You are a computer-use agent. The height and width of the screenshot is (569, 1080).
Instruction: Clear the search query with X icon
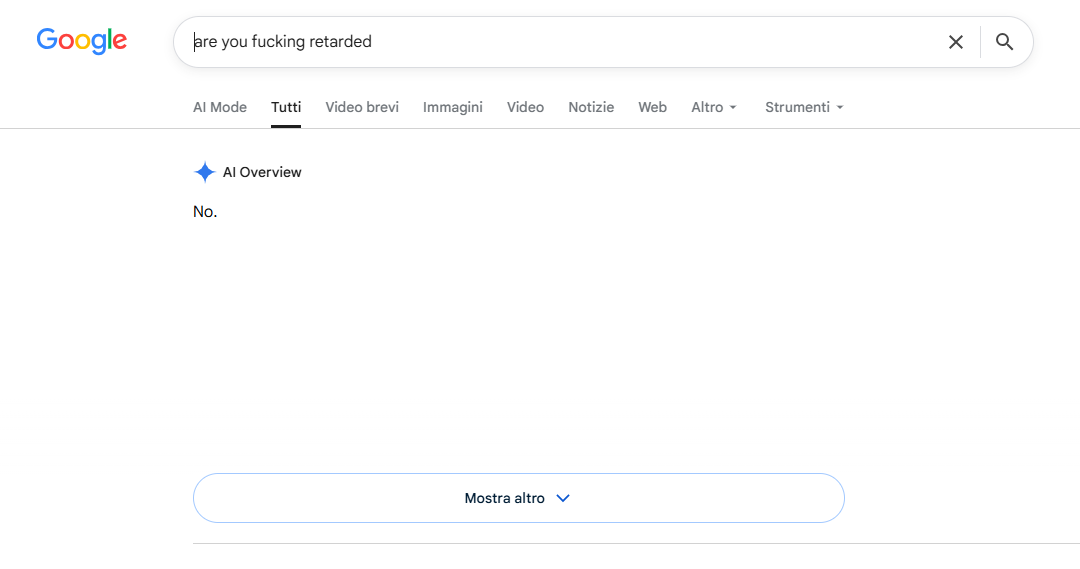[x=955, y=42]
